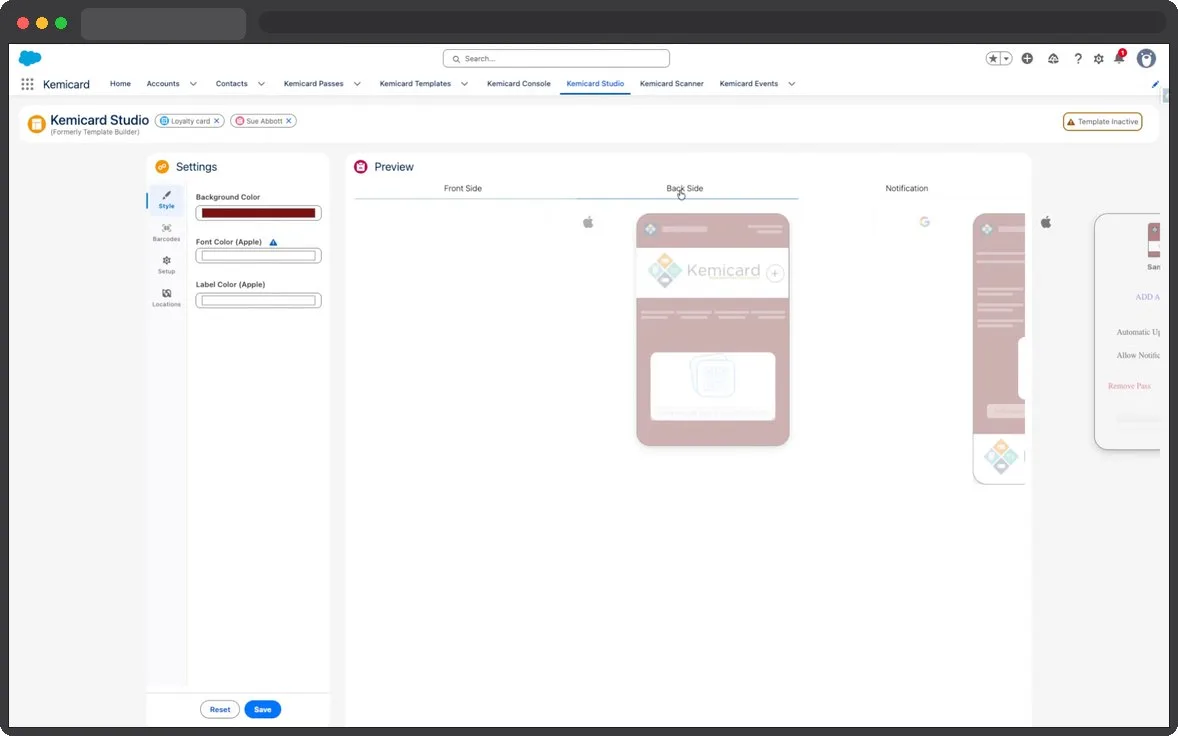
Task: Switch to the Front Side preview tab
Action: (463, 189)
